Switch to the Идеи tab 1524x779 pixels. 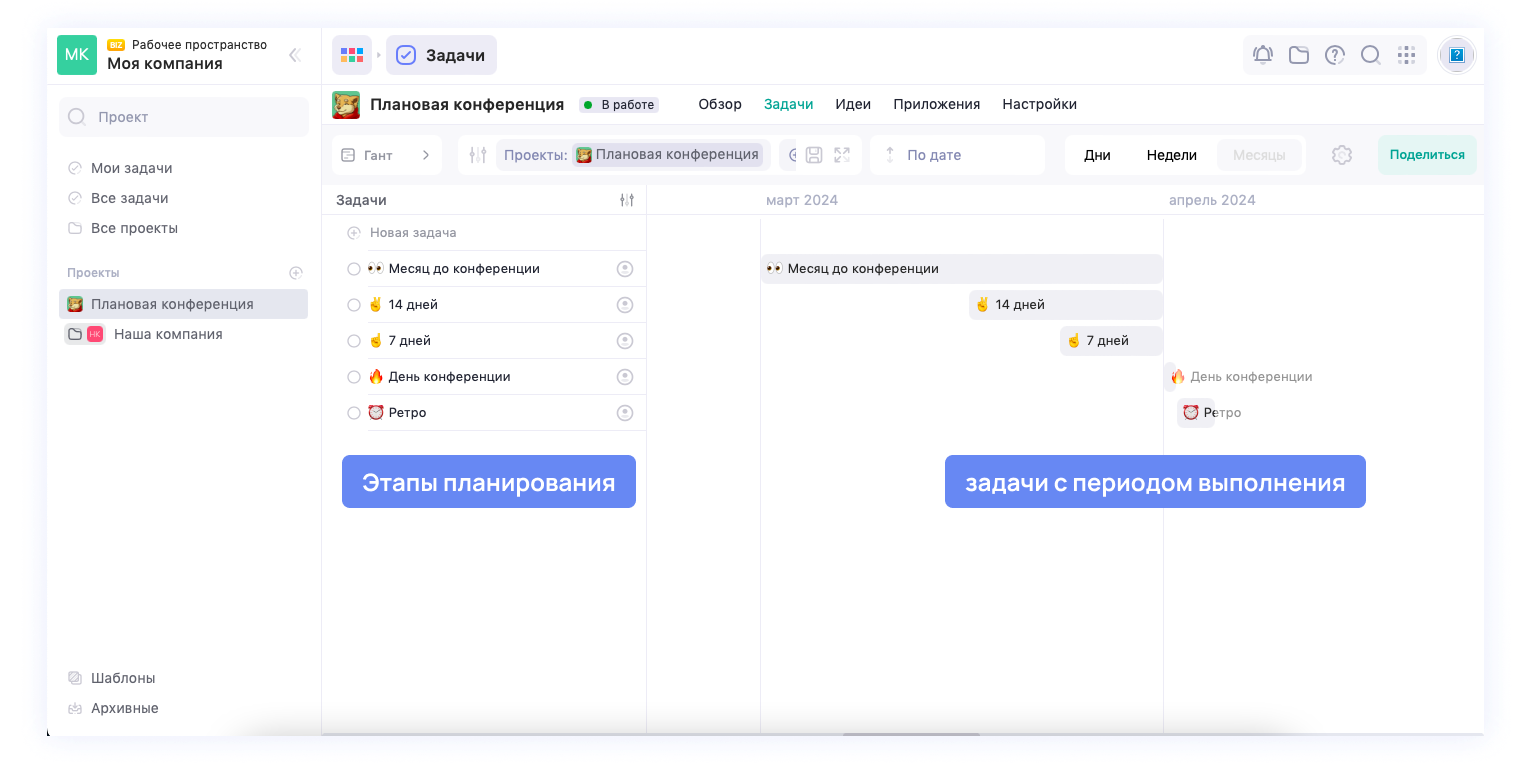click(x=853, y=104)
